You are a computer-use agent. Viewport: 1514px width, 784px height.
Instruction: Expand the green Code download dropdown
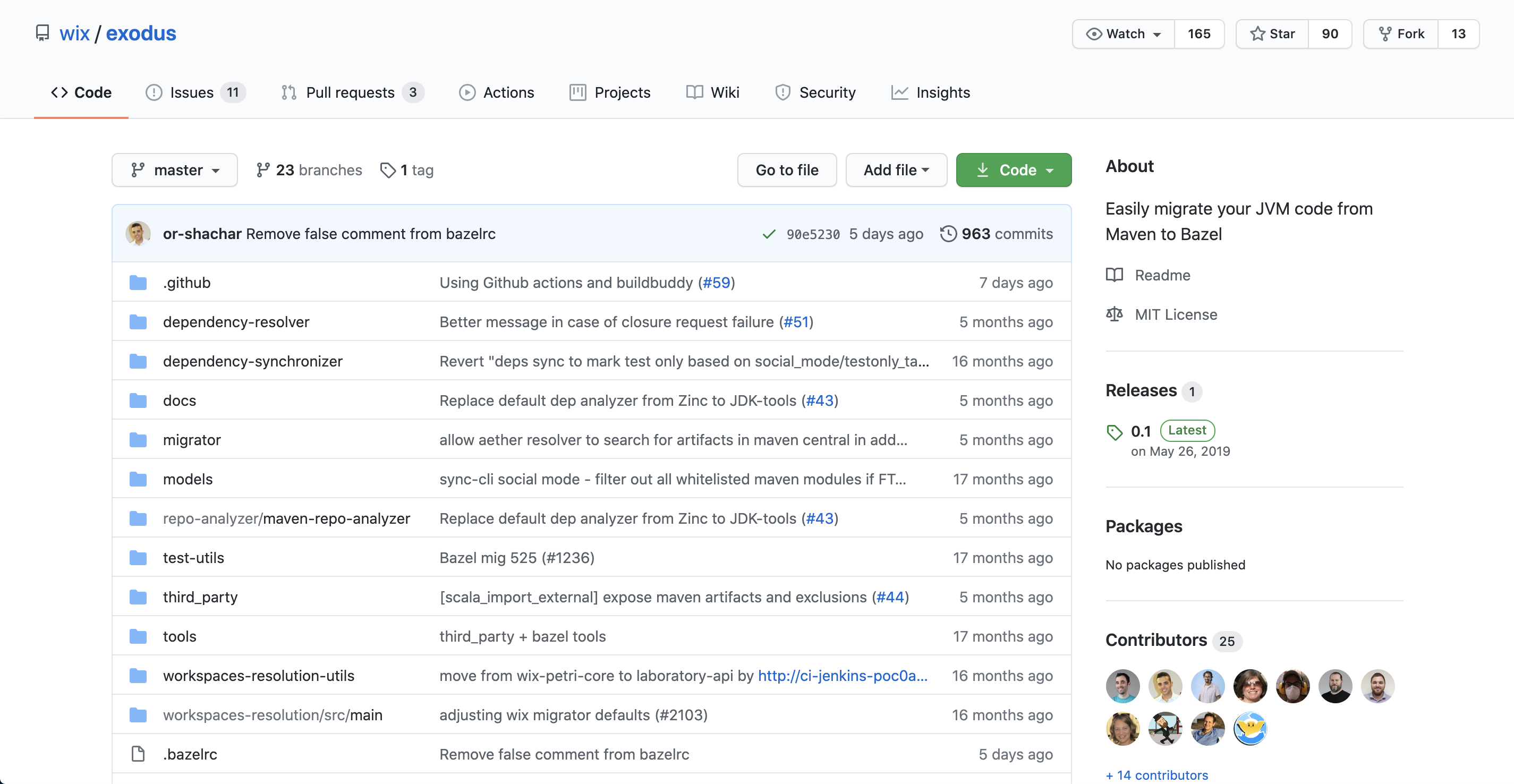[1013, 171]
